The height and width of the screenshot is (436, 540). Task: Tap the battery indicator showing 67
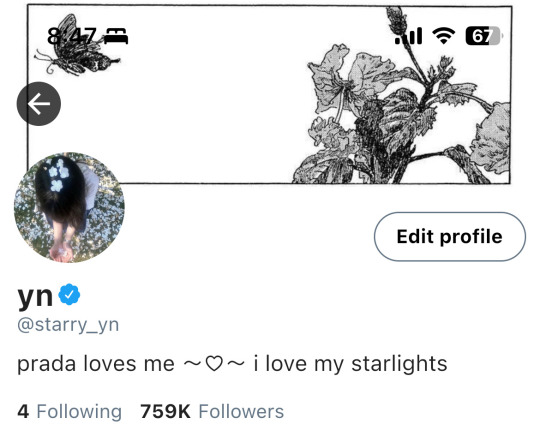point(484,35)
